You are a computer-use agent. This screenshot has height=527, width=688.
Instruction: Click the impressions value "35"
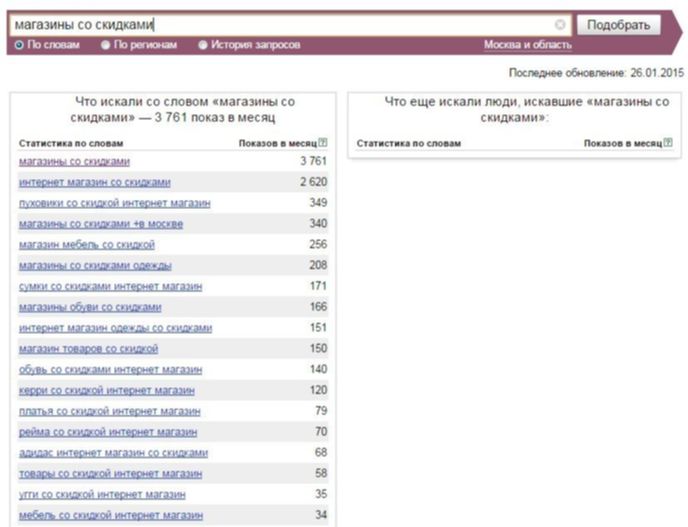(321, 494)
